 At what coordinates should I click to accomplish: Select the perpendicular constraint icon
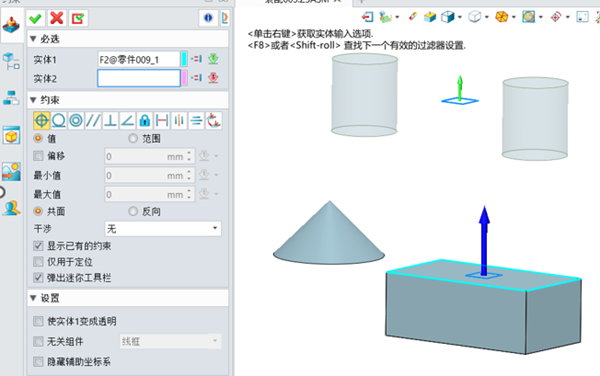pyautogui.click(x=110, y=120)
